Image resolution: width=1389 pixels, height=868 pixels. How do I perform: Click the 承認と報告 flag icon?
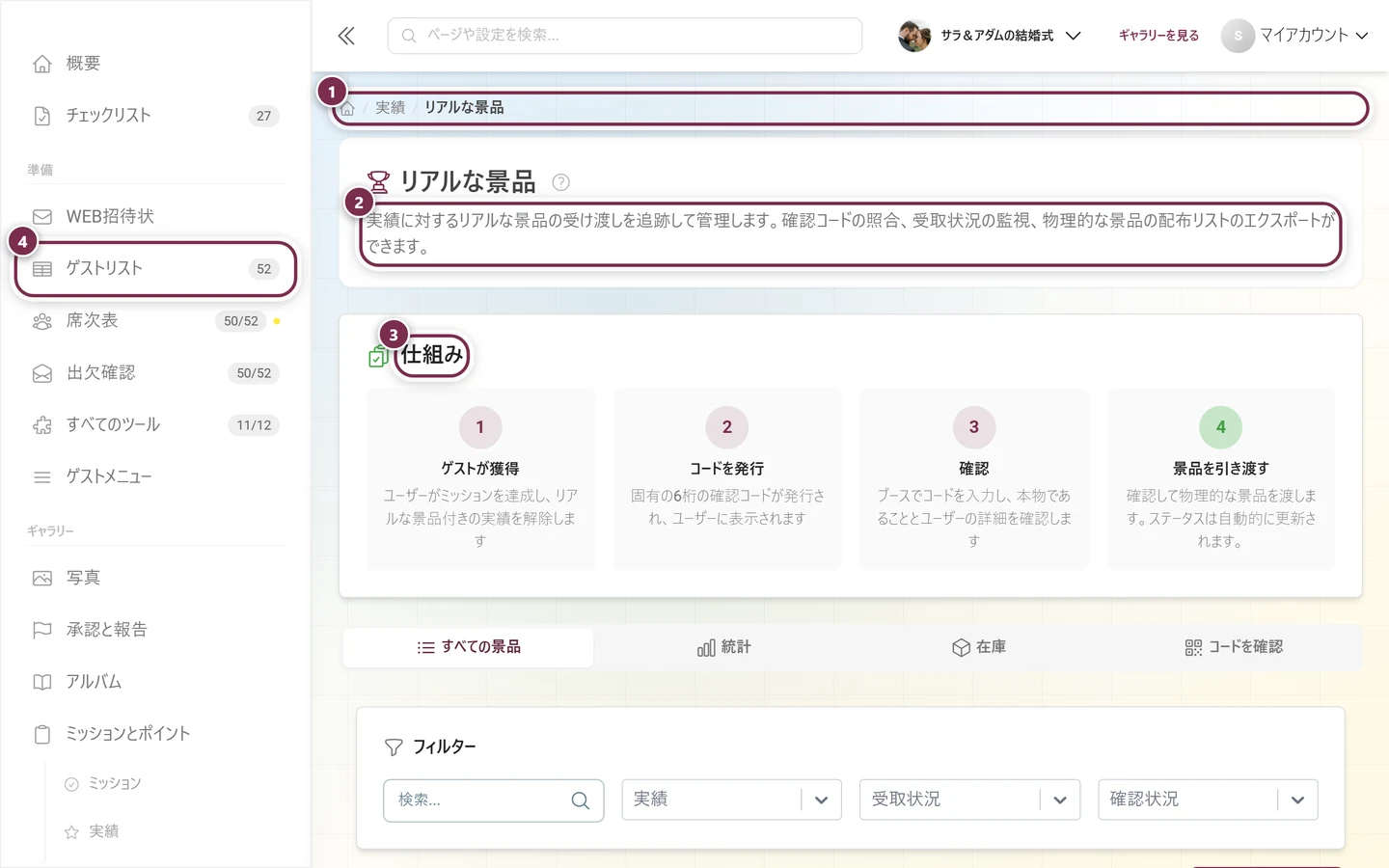tap(42, 631)
